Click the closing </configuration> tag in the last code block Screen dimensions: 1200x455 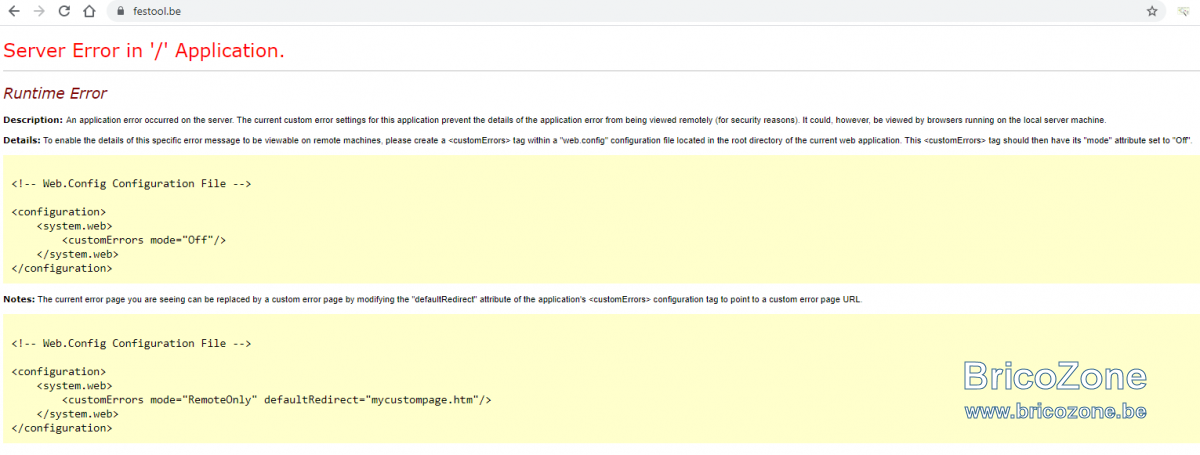(62, 427)
